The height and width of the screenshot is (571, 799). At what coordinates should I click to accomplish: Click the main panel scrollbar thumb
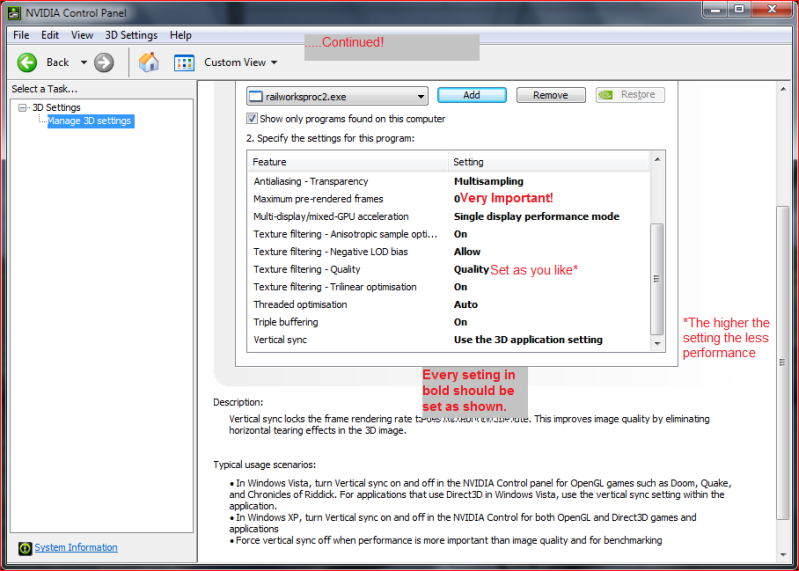[783, 363]
